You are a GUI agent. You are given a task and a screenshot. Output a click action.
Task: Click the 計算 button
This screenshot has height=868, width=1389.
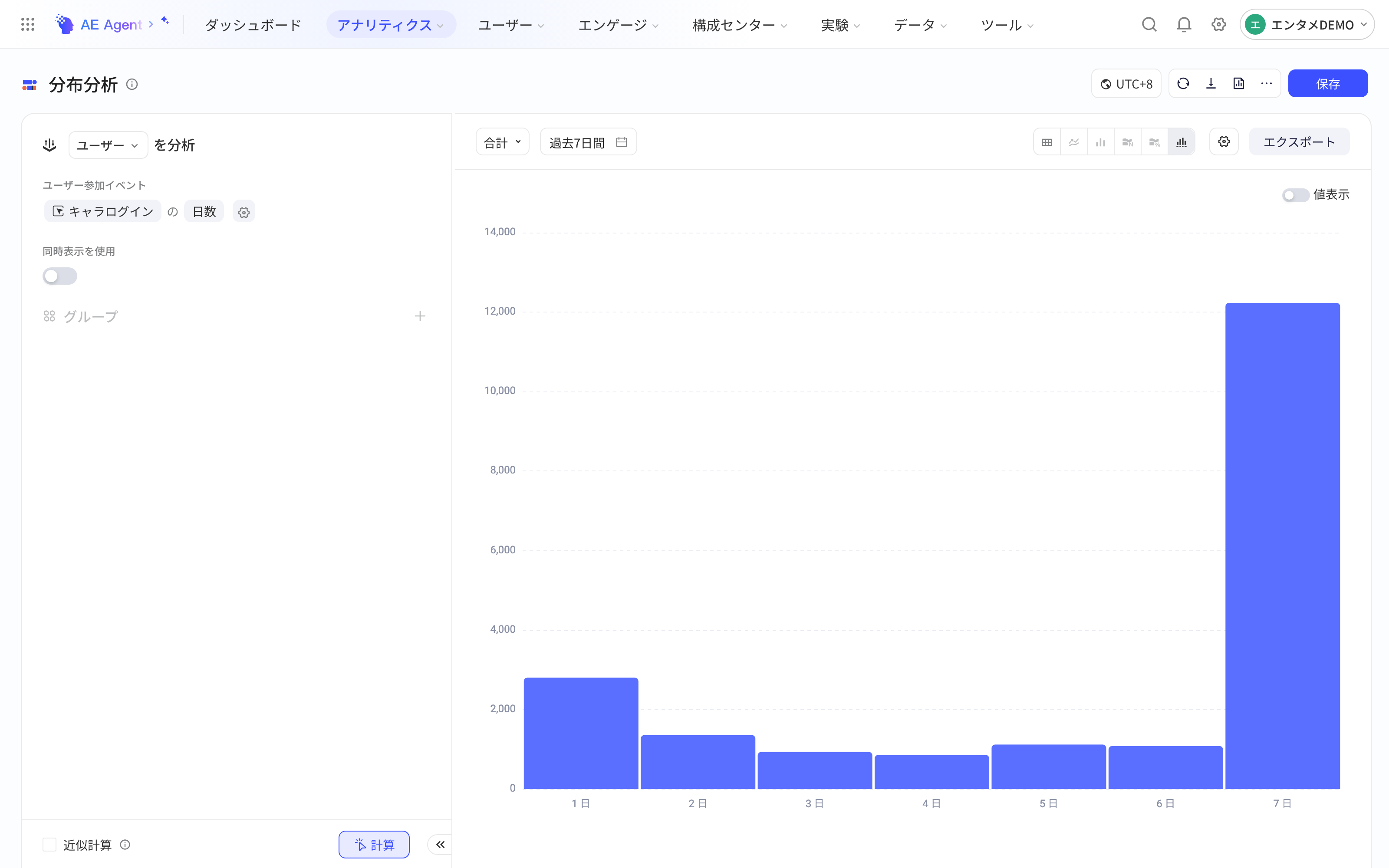click(x=374, y=845)
